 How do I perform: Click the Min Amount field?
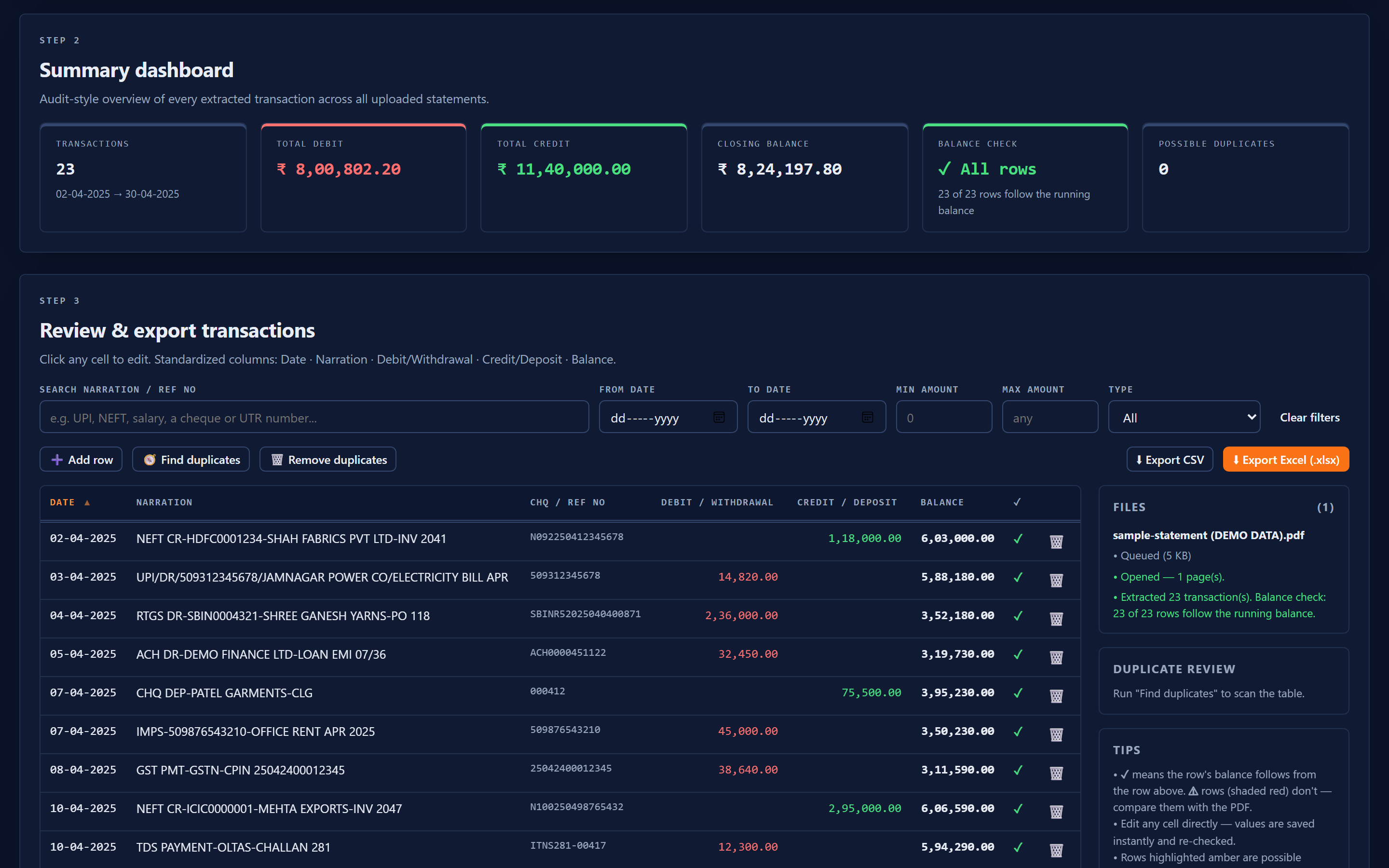pyautogui.click(x=943, y=417)
